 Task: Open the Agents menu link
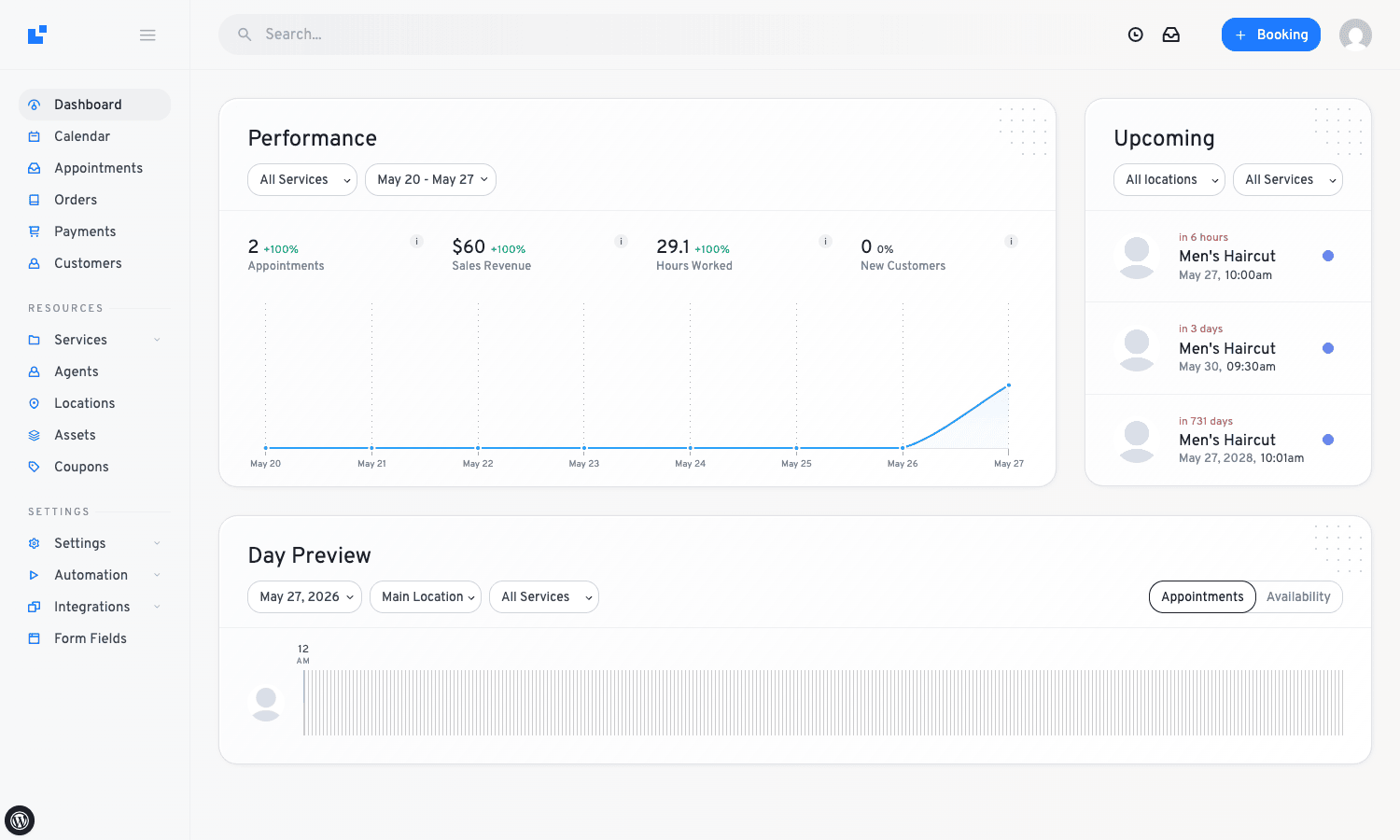pos(94,371)
